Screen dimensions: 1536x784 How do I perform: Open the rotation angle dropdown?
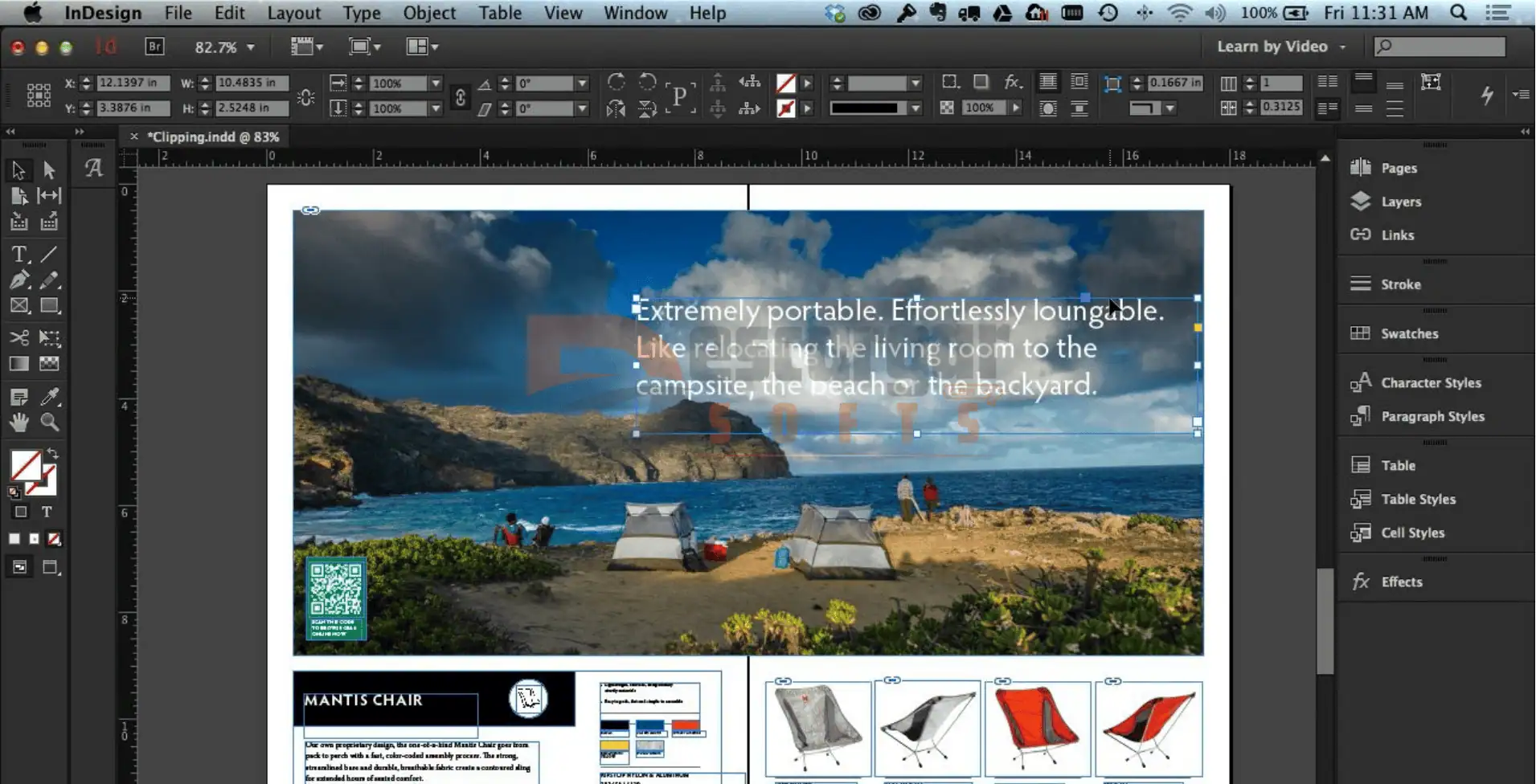click(x=582, y=83)
